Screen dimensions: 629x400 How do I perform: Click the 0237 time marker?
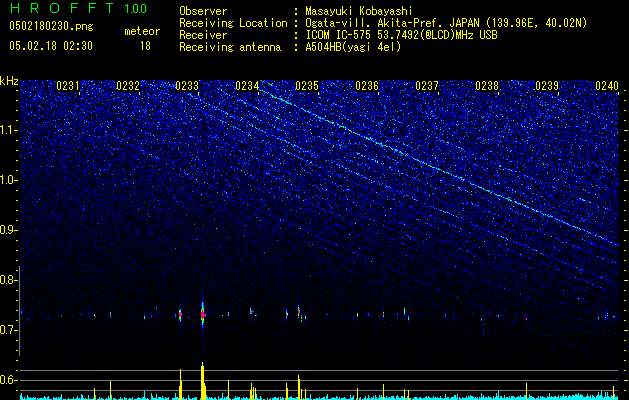coord(427,86)
